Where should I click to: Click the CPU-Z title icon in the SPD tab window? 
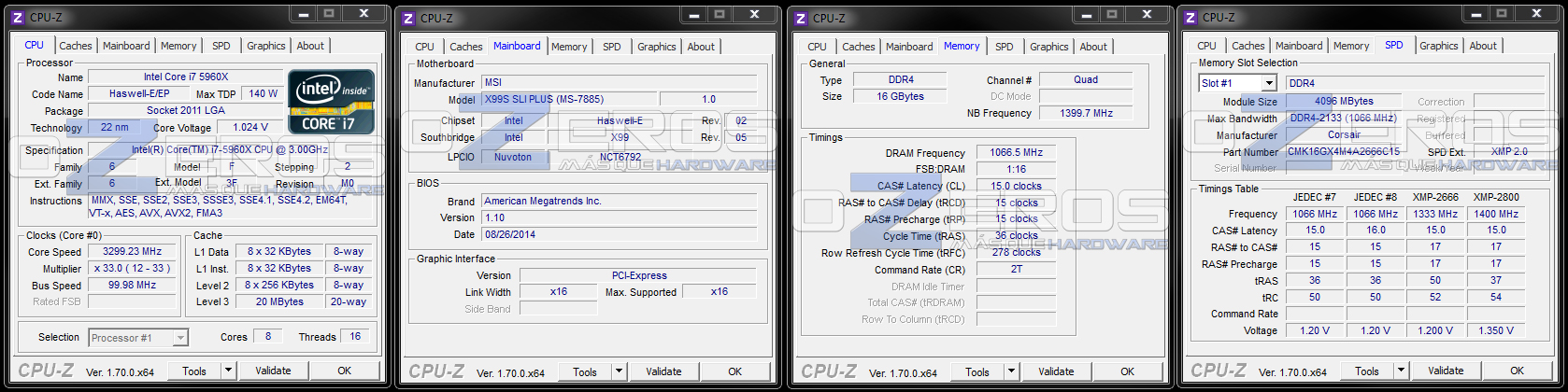coord(1190,17)
